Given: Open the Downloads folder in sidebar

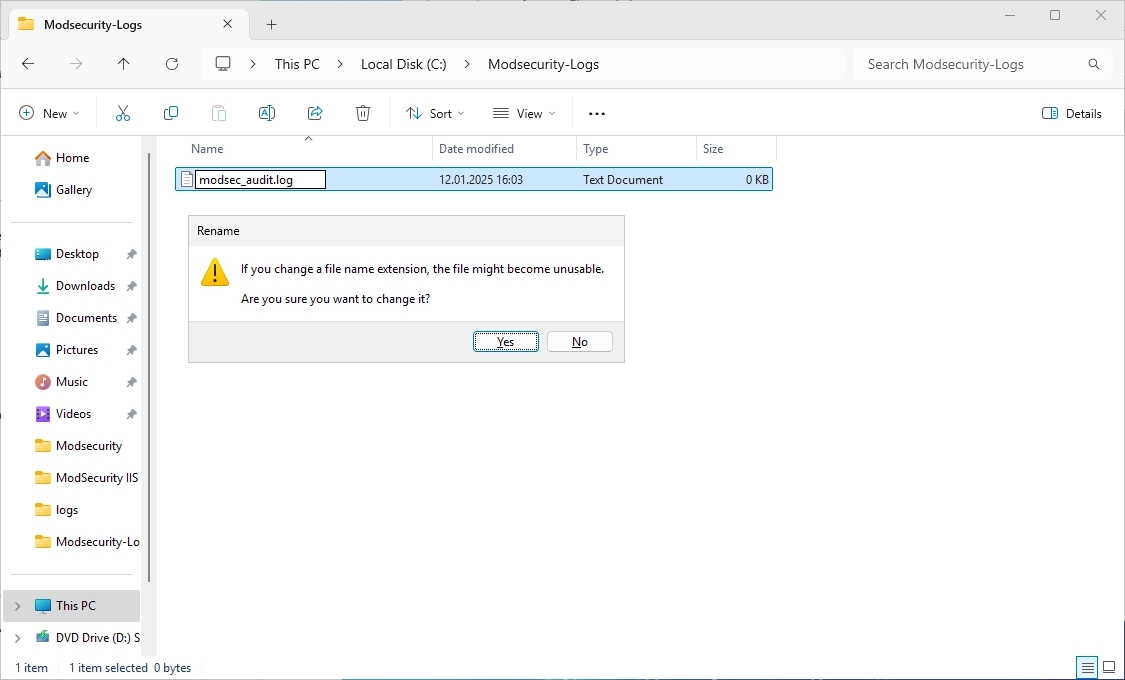Looking at the screenshot, I should point(85,286).
